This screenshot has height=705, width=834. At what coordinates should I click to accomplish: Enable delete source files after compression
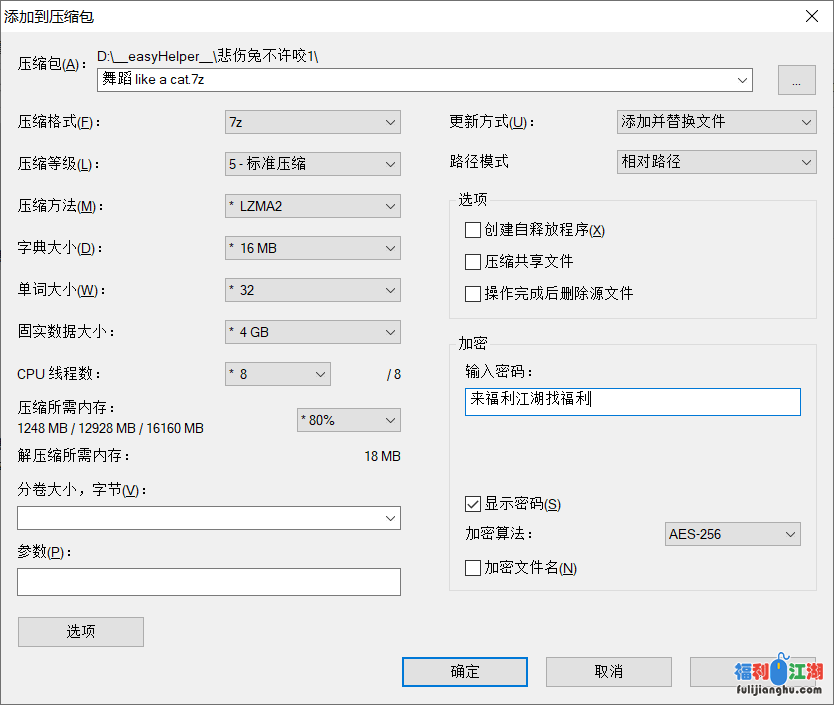(473, 293)
